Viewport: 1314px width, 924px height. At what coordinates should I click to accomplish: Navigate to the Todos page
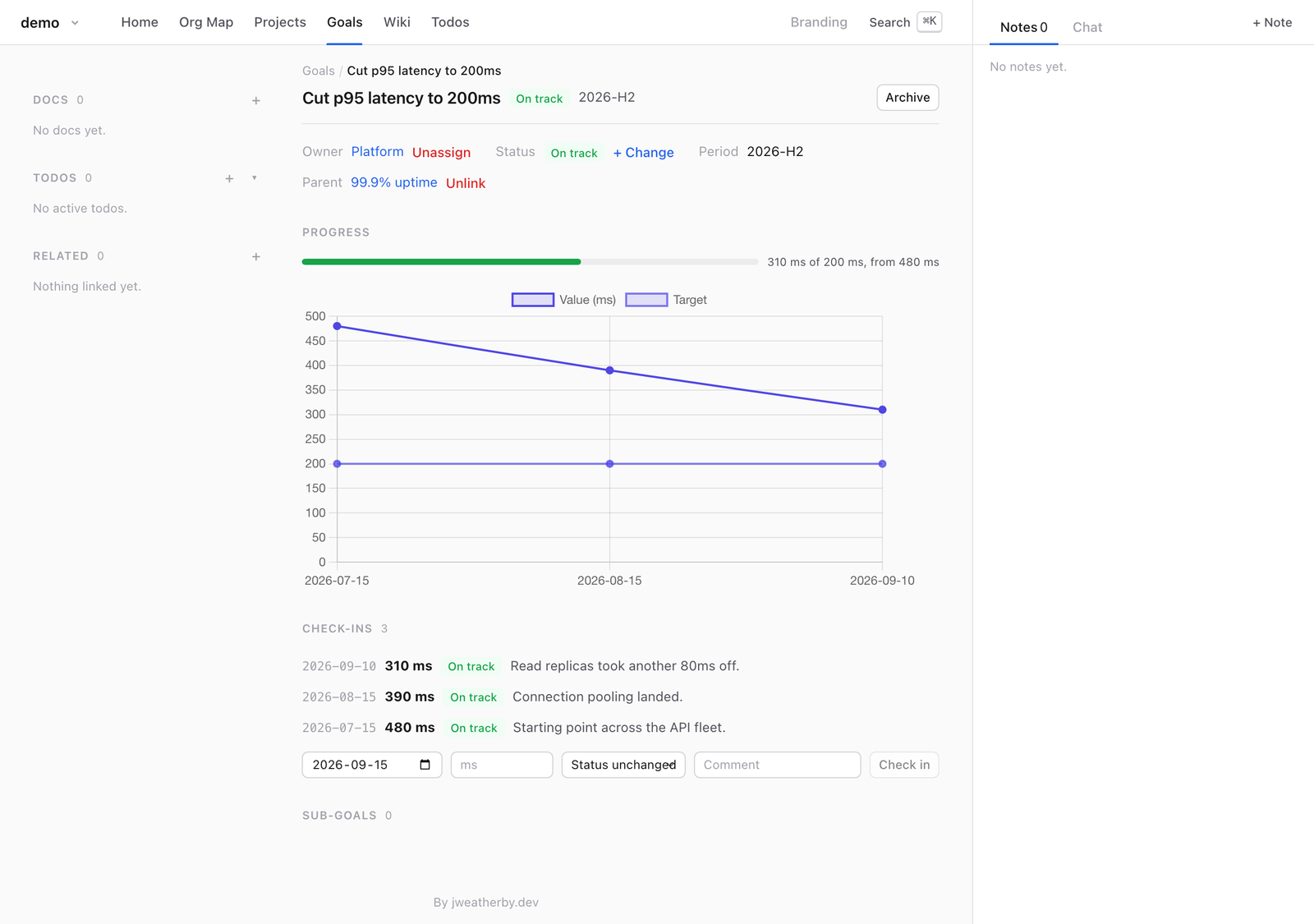pyautogui.click(x=450, y=22)
